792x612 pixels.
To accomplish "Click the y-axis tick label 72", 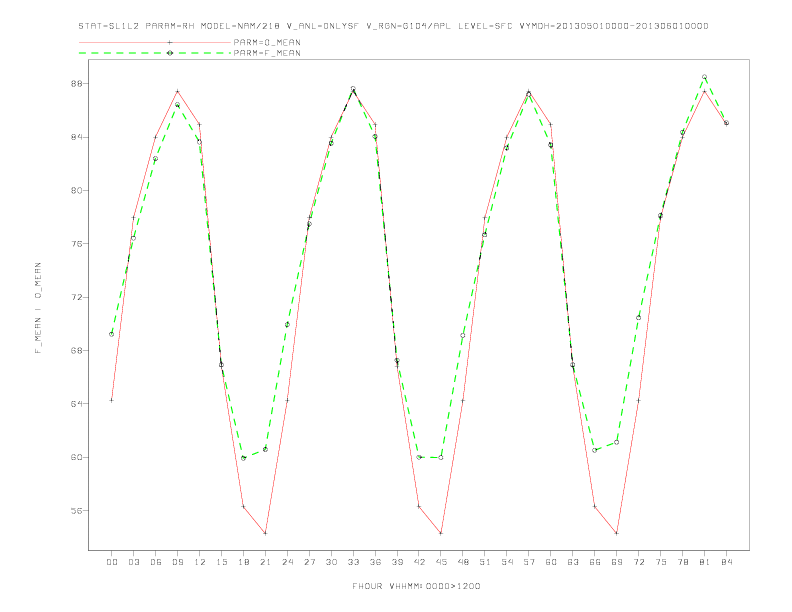I will coord(75,297).
